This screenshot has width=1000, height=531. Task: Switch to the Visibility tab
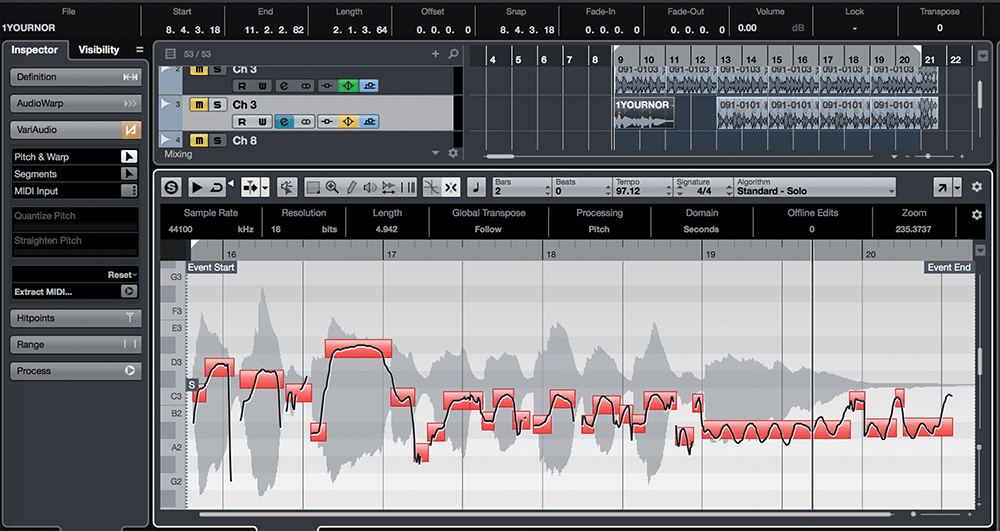[99, 50]
